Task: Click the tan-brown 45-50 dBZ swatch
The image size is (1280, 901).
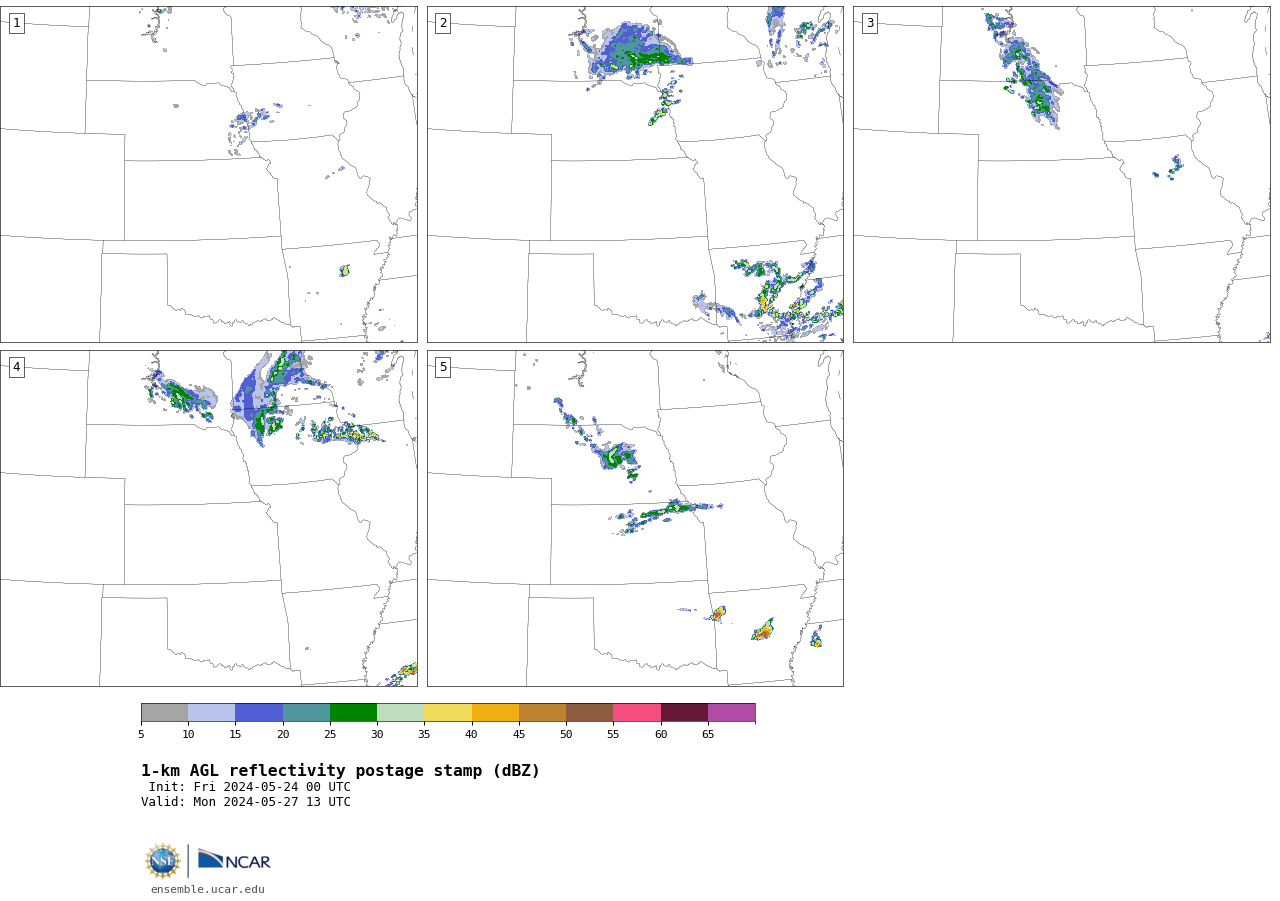Action: click(x=542, y=712)
